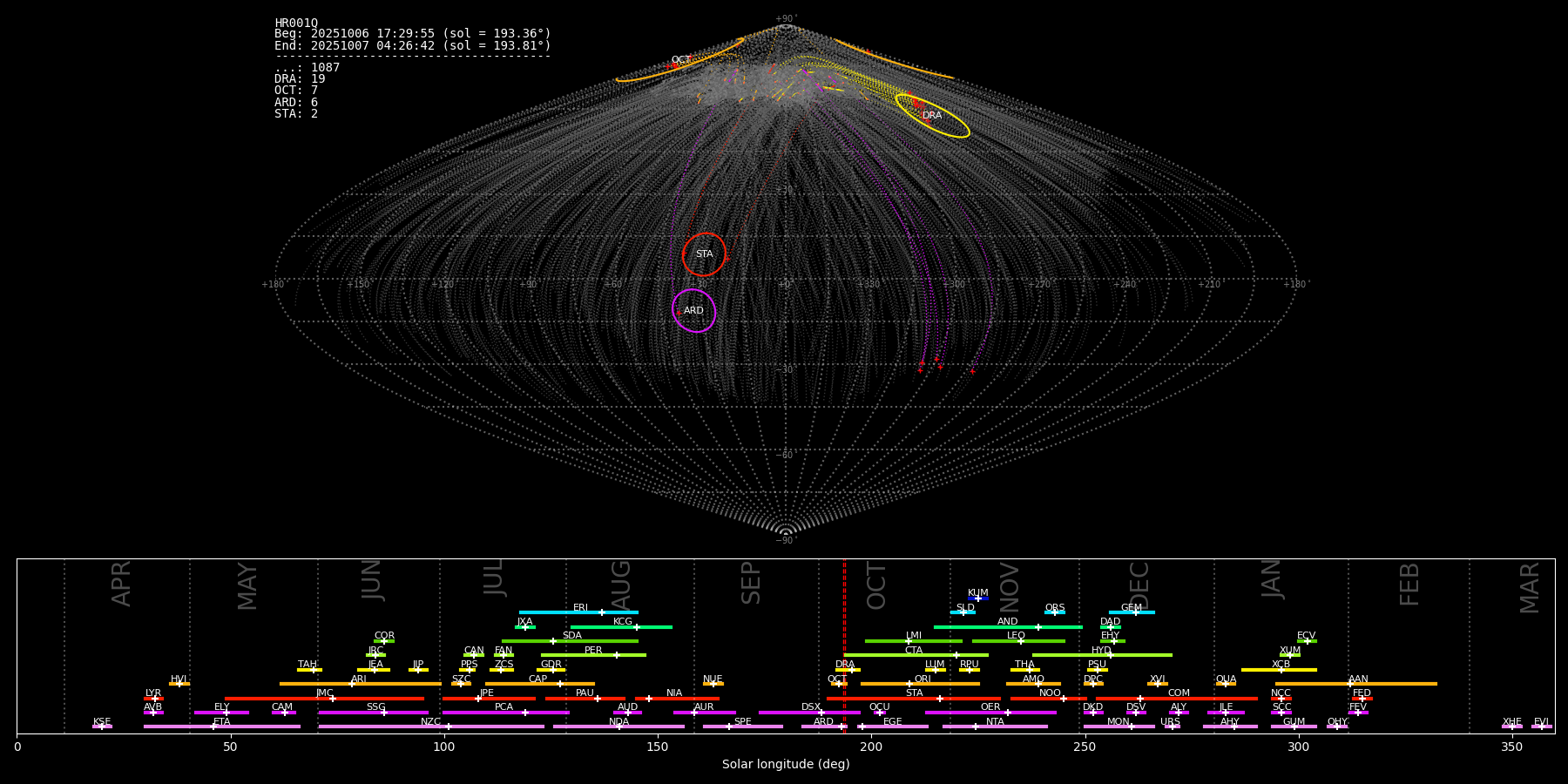Click the OCT month label in timeline

tap(876, 585)
